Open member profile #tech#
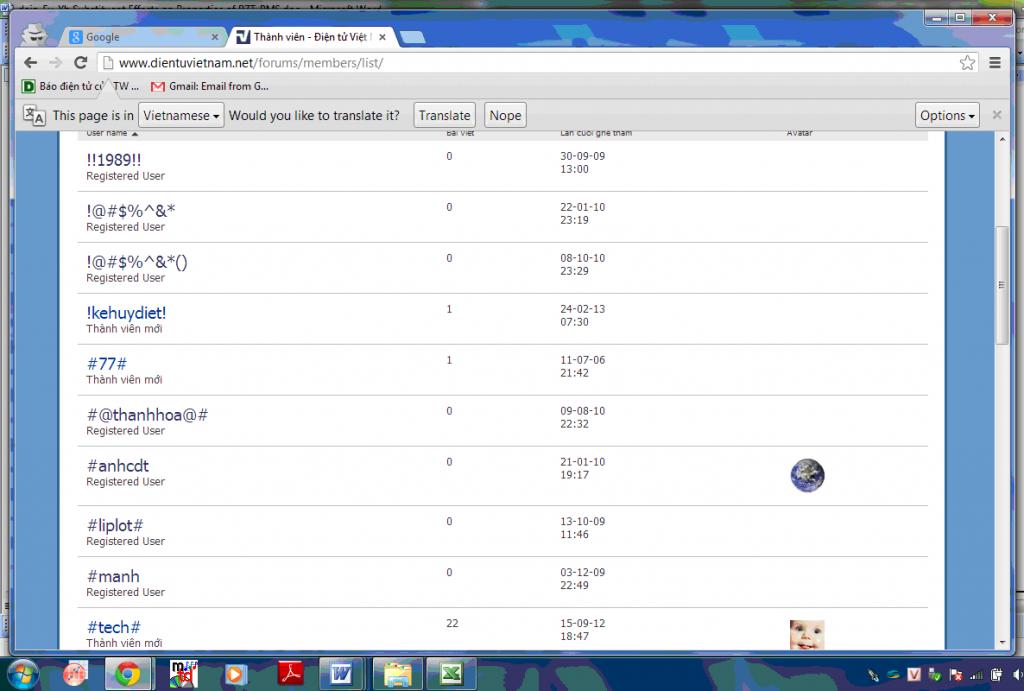 tap(114, 627)
